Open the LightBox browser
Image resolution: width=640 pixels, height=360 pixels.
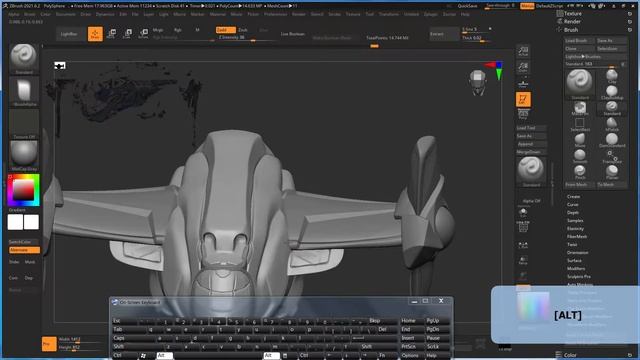click(x=69, y=34)
